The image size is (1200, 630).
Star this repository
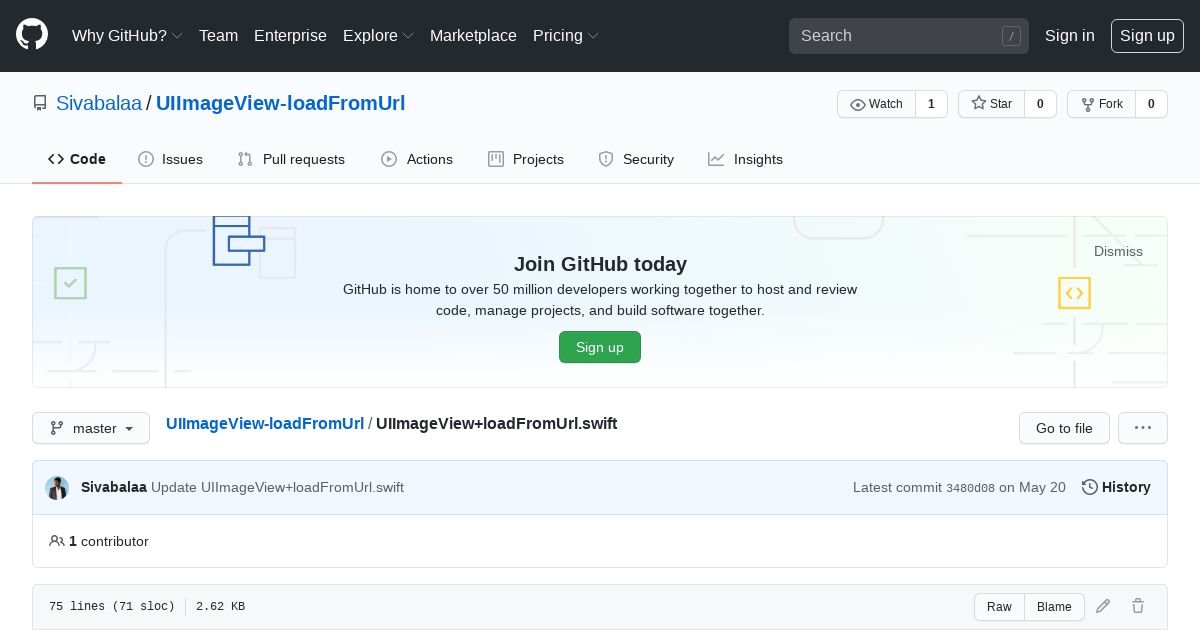click(991, 104)
